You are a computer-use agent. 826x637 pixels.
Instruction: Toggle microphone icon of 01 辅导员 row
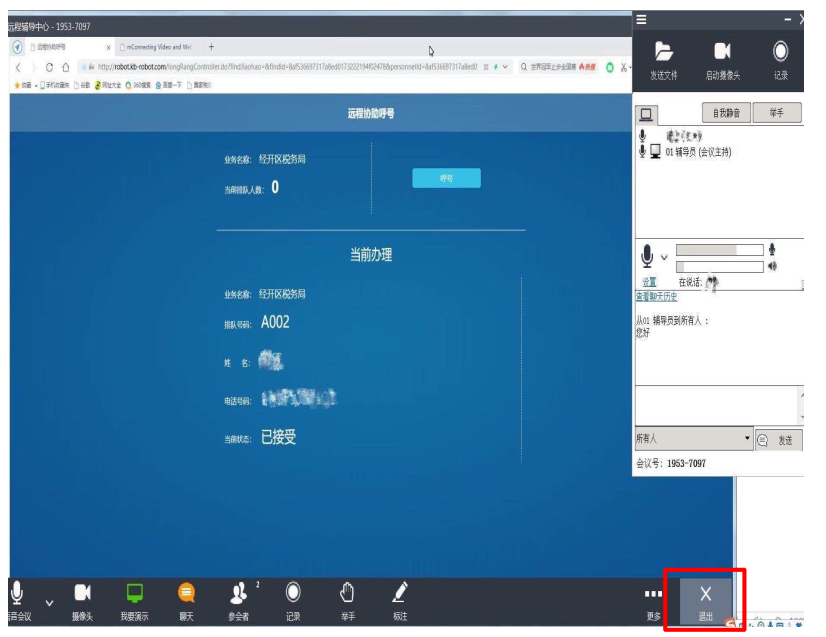[x=642, y=151]
